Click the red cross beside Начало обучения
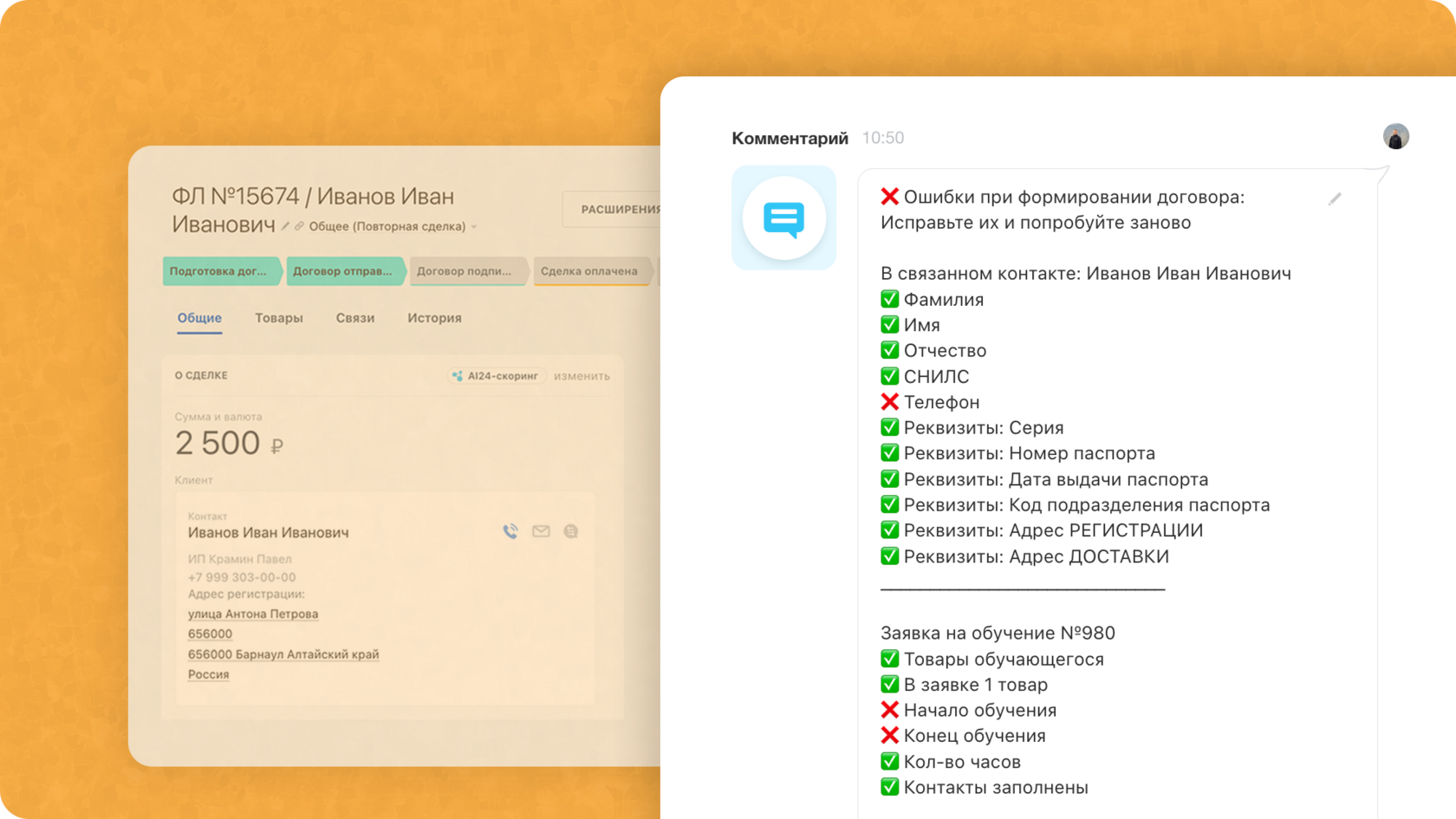Viewport: 1456px width, 819px height. [889, 710]
